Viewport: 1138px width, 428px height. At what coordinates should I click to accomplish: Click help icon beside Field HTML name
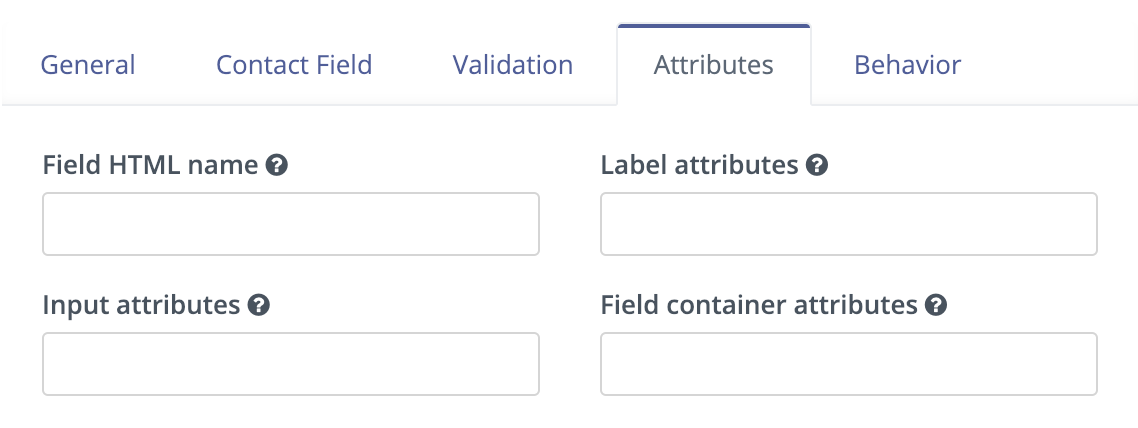click(x=277, y=165)
